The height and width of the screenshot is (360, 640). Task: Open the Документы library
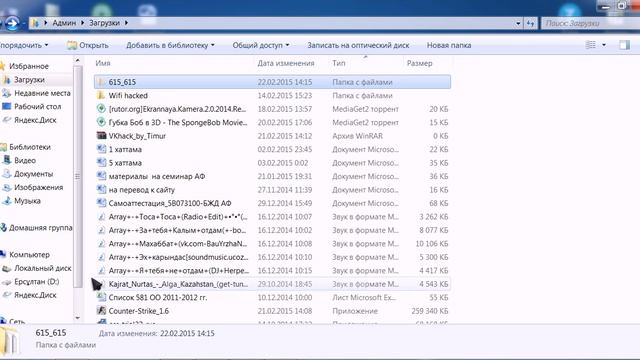[33, 174]
